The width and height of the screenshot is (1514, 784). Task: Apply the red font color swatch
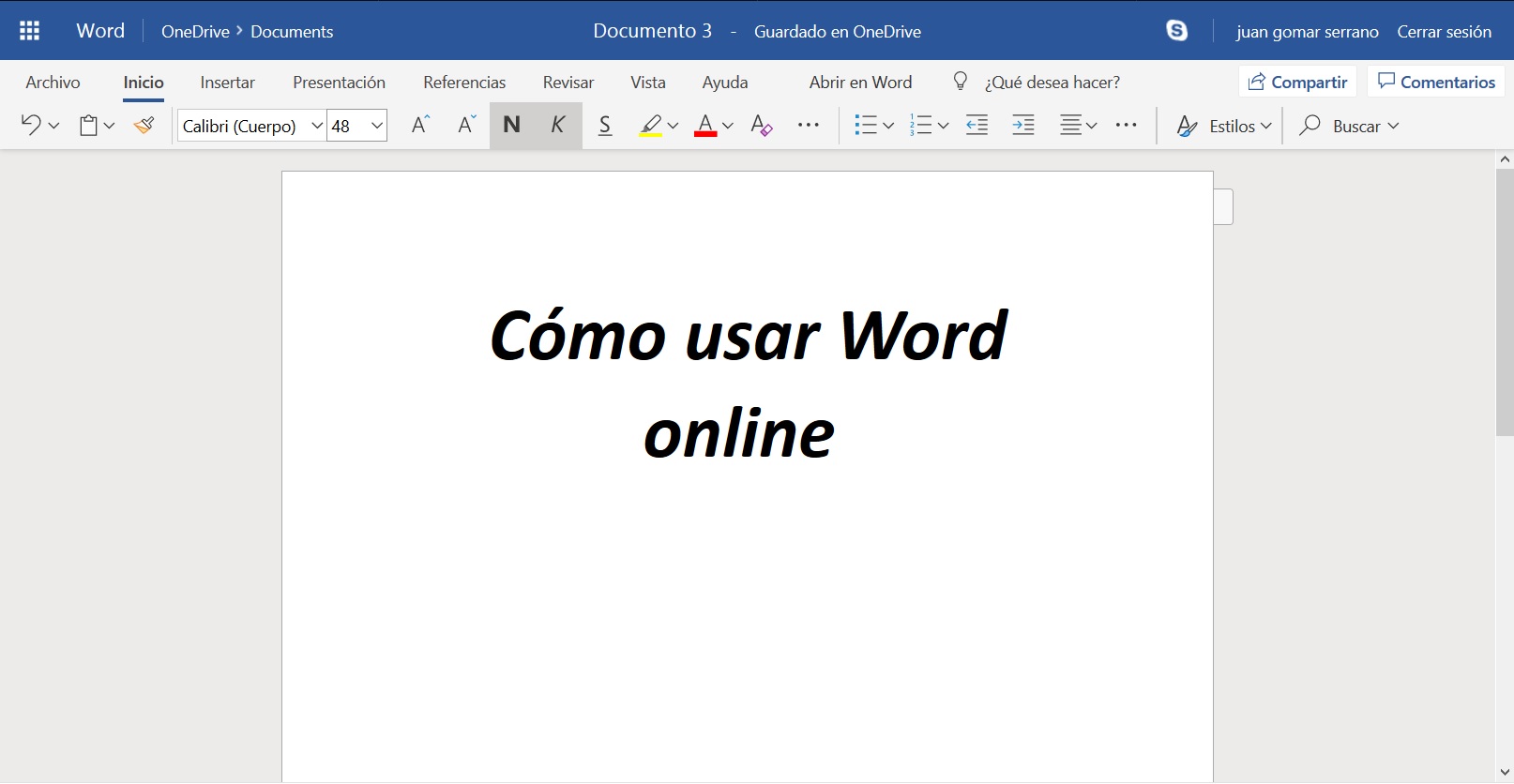pos(705,125)
